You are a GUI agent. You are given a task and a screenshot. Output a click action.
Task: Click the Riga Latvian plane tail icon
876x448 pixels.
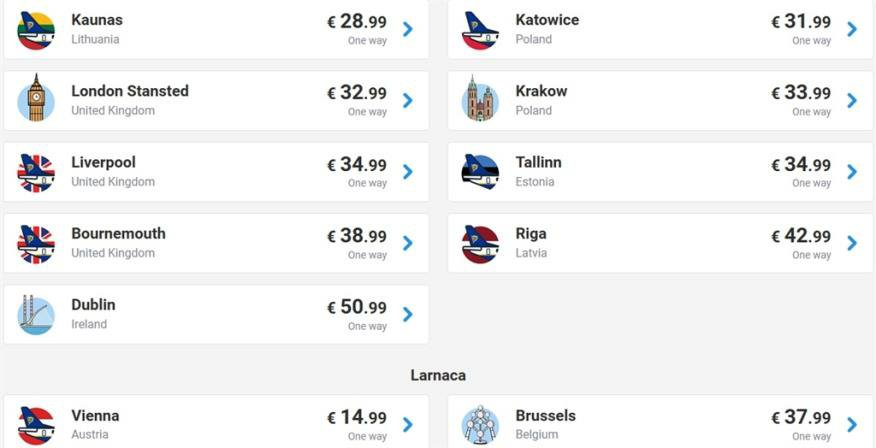[x=480, y=243]
